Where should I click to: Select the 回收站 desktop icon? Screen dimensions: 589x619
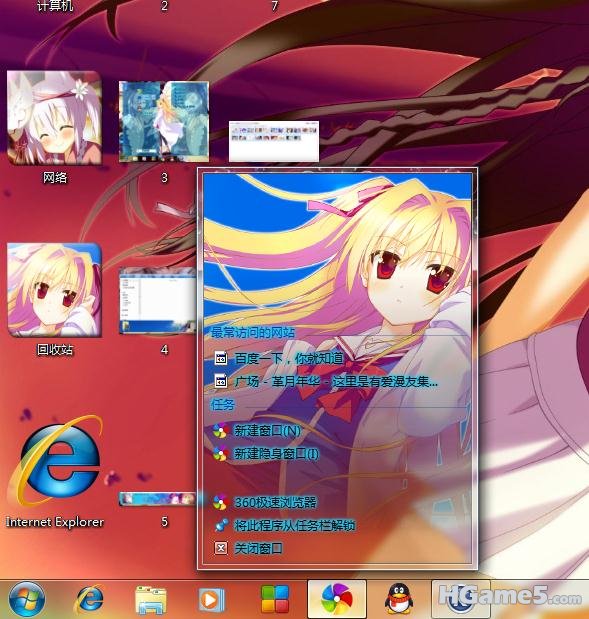(54, 299)
